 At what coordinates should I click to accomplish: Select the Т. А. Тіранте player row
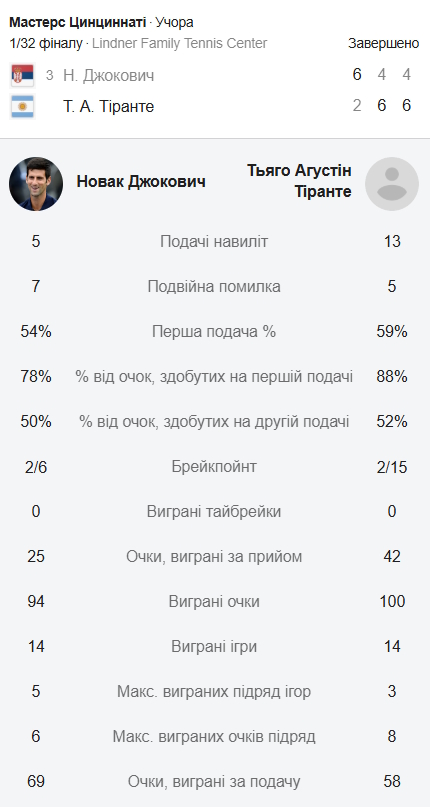coord(215,107)
